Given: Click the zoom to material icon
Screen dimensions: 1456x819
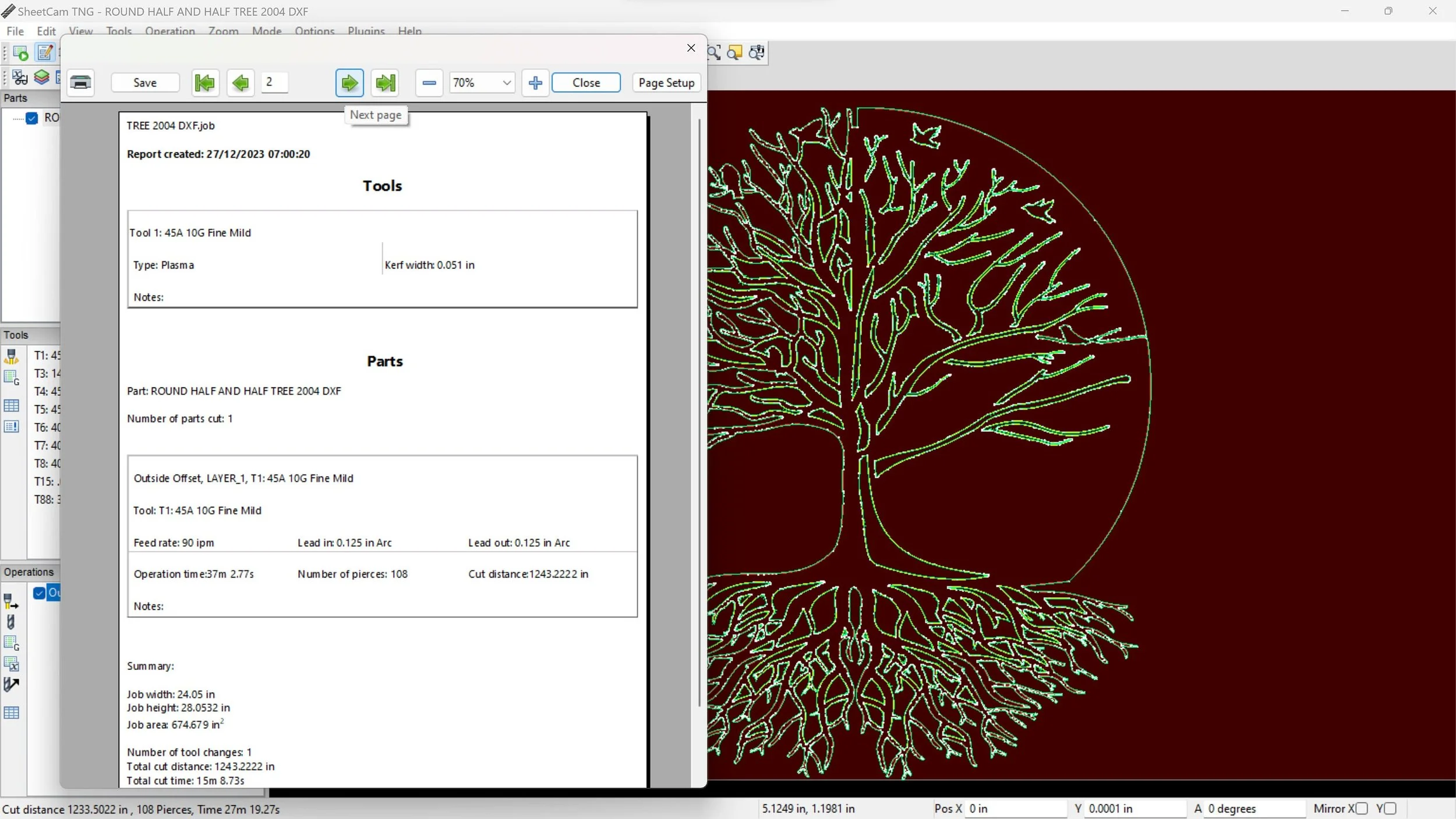Looking at the screenshot, I should (x=735, y=53).
